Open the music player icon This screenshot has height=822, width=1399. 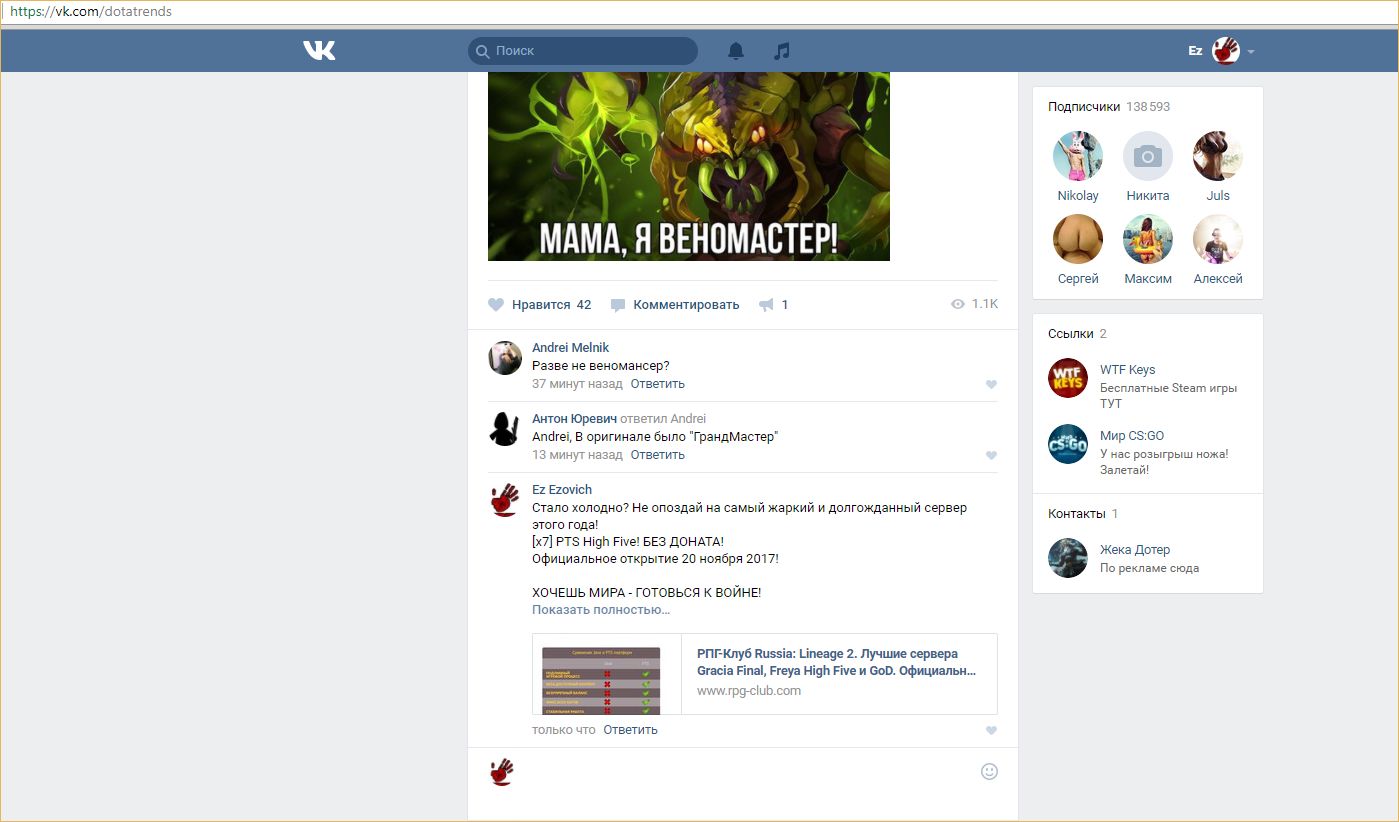click(x=782, y=51)
